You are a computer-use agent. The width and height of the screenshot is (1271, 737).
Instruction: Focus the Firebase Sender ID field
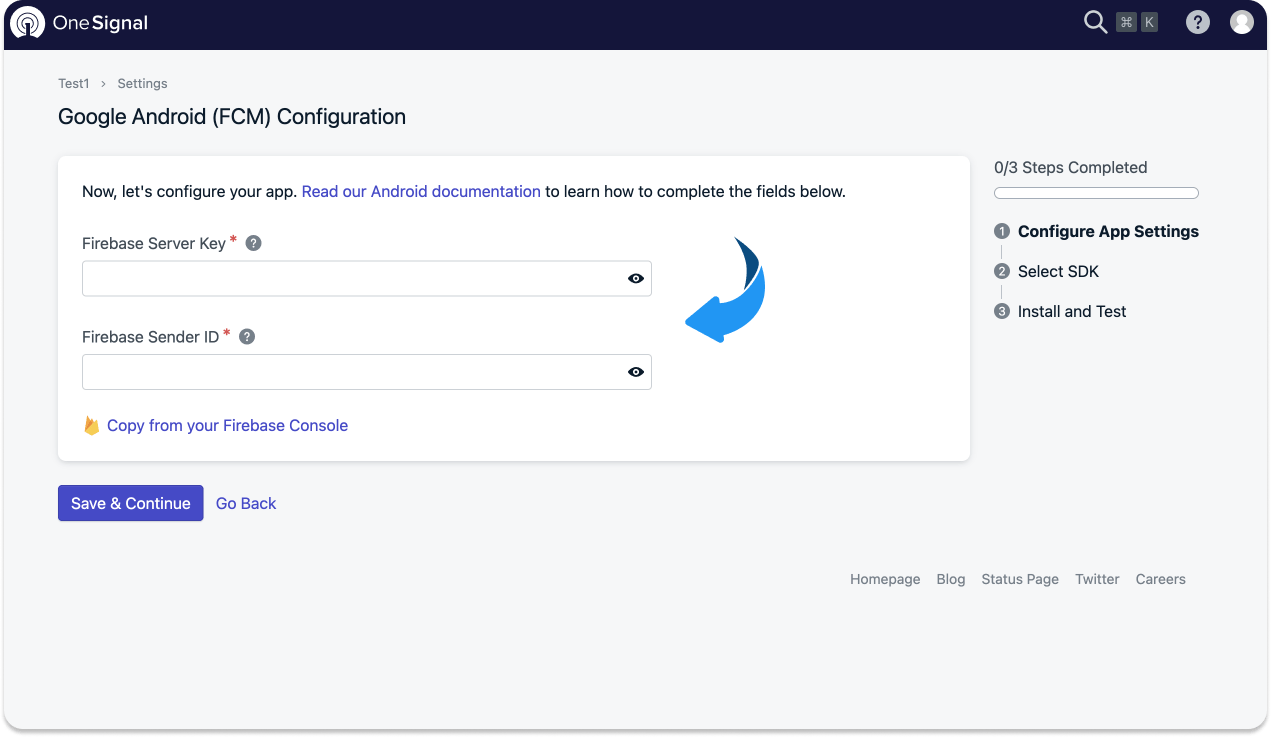(x=367, y=372)
